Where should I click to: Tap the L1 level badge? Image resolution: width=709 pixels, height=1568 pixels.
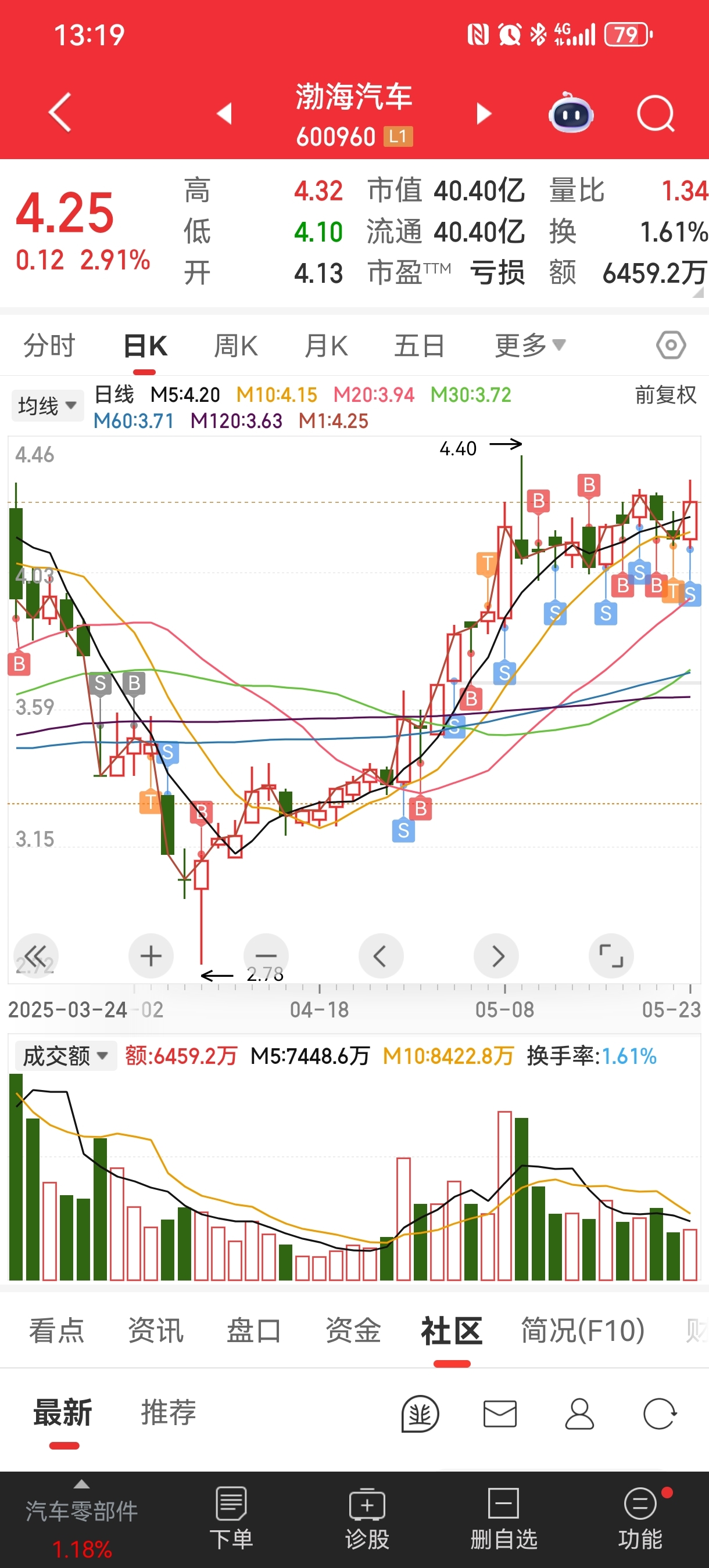(398, 136)
